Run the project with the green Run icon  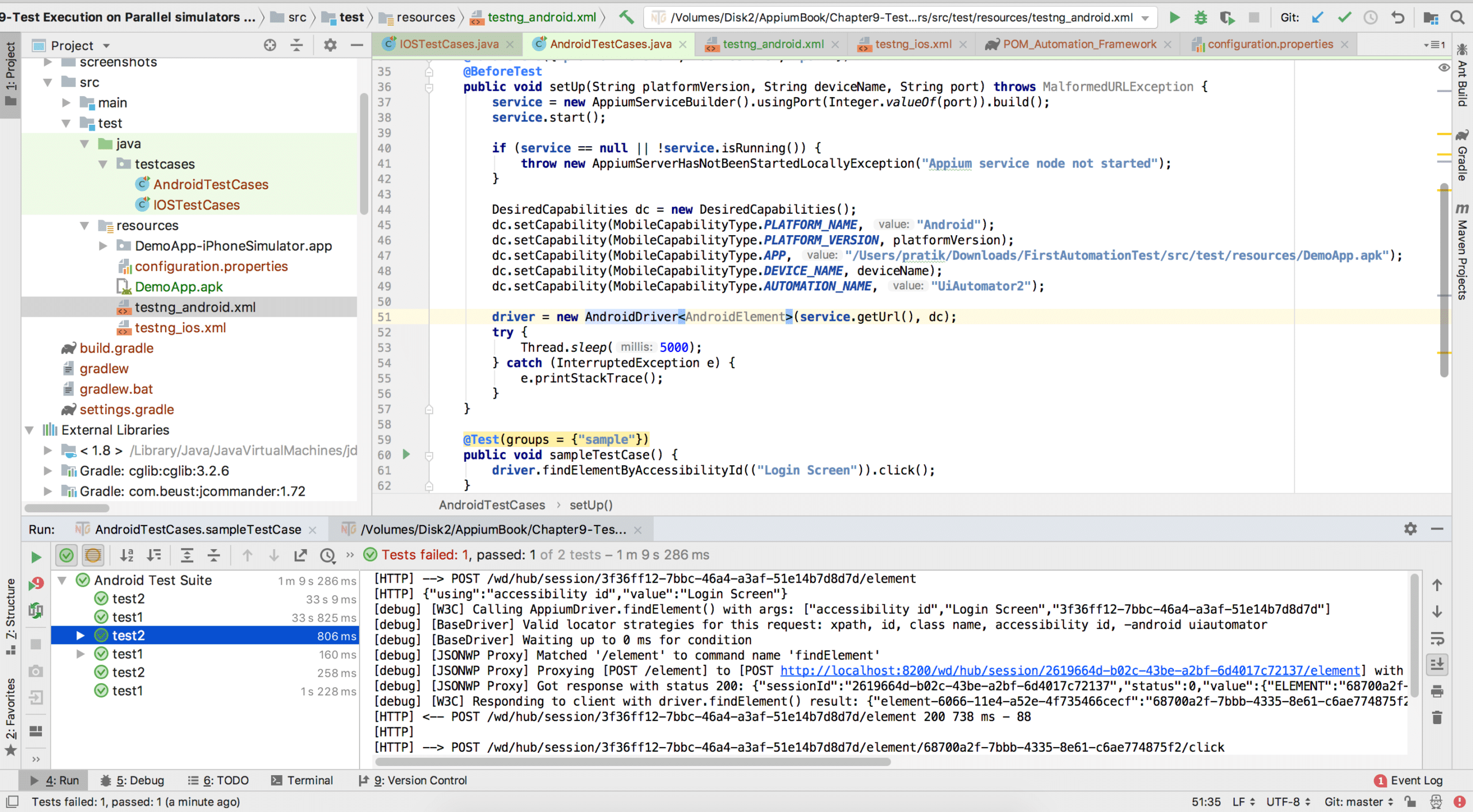(1174, 17)
